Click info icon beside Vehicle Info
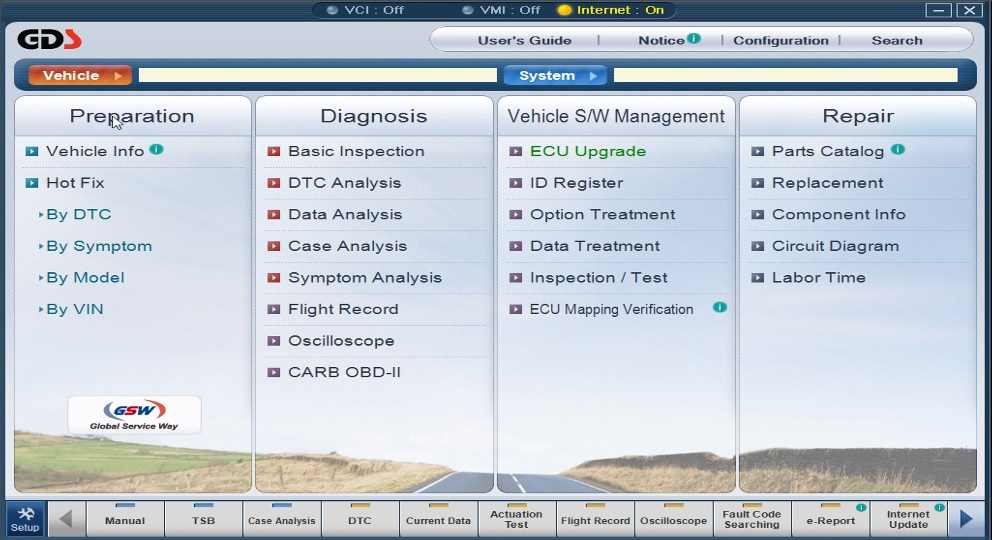 (156, 150)
